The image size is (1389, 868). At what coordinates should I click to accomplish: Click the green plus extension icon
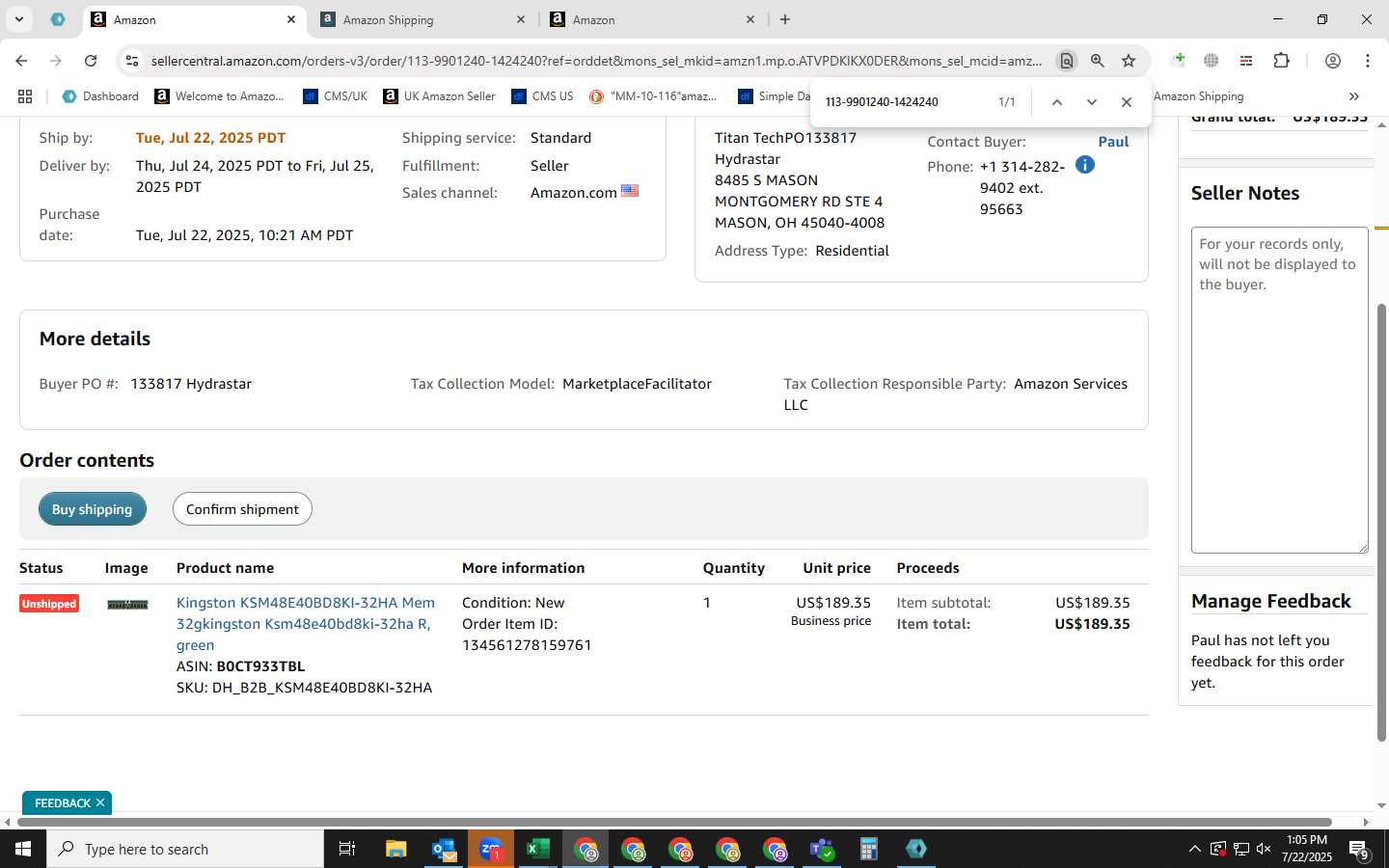(1179, 61)
